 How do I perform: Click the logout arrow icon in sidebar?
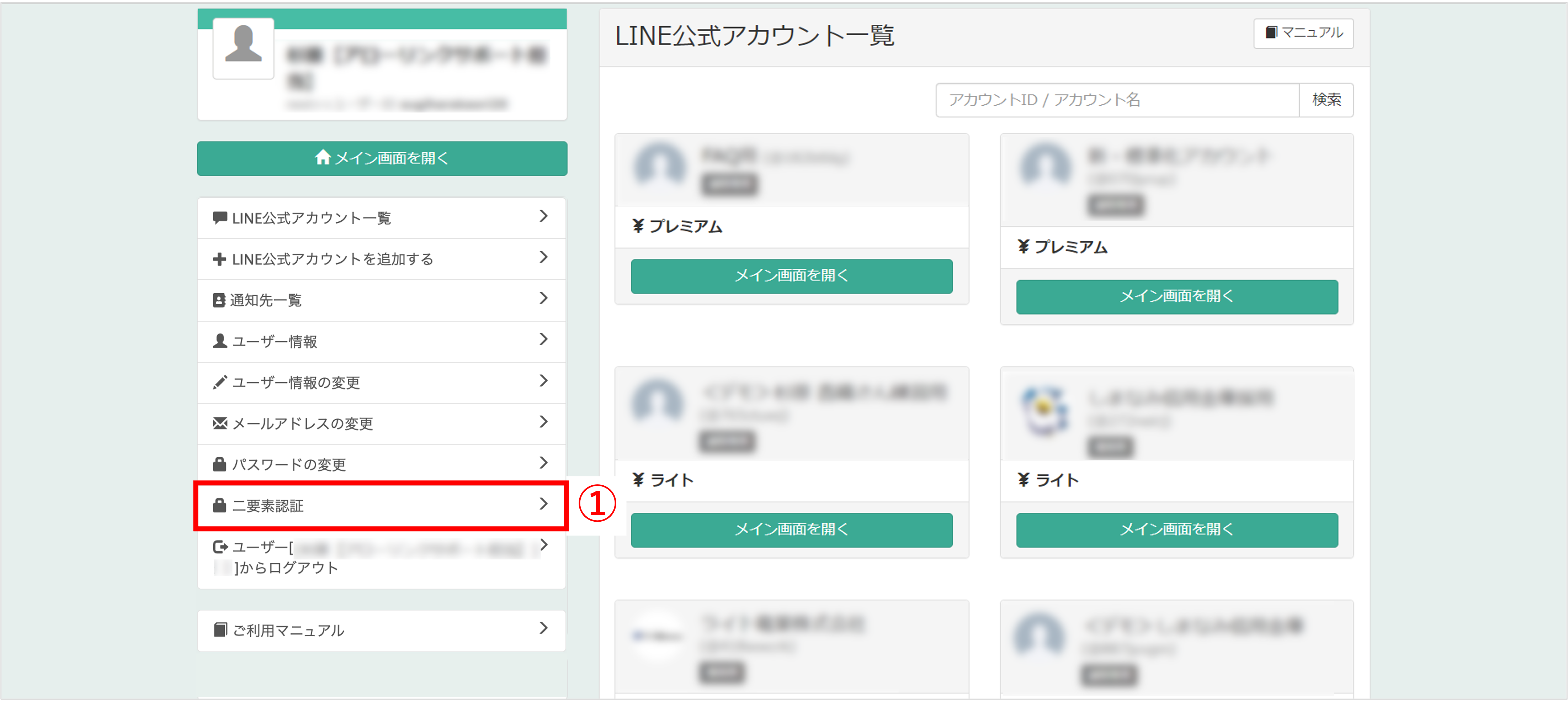coord(220,547)
